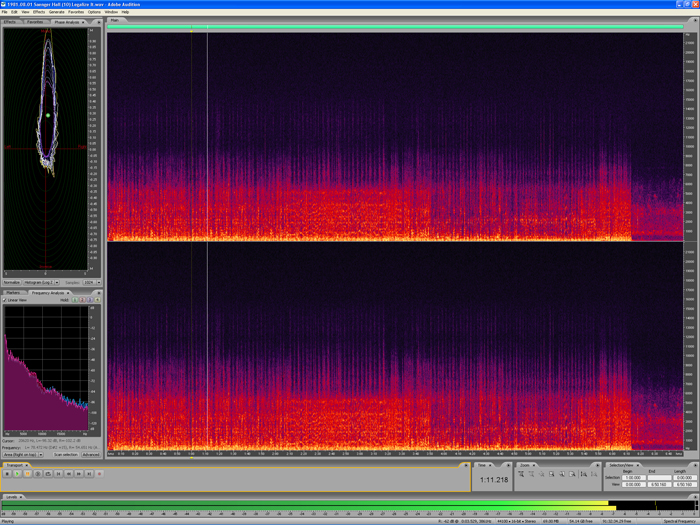Click the 1:11.218 time display
Viewport: 700px width, 525px height.
(494, 480)
